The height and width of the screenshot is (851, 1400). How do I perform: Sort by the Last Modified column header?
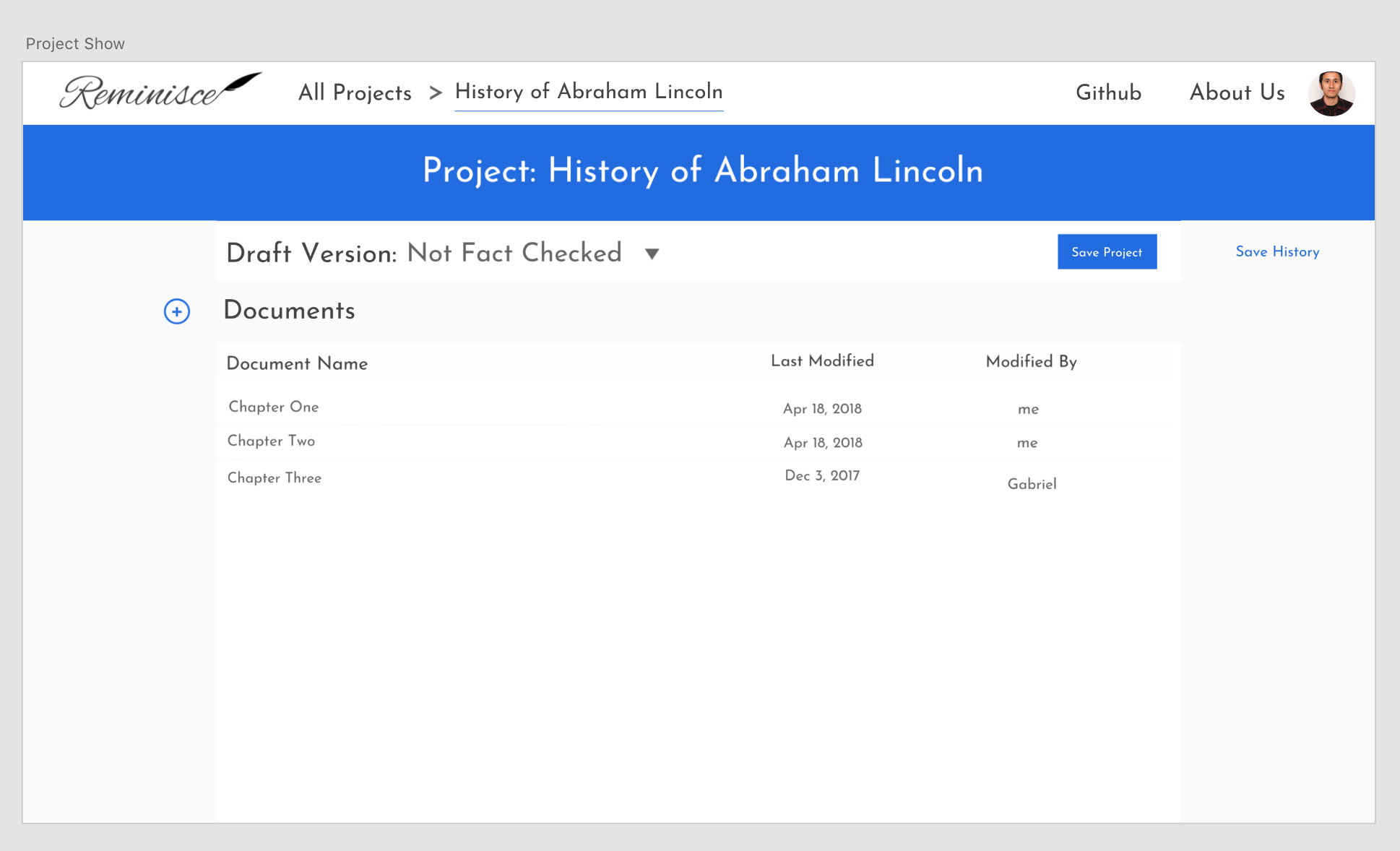[x=823, y=361]
